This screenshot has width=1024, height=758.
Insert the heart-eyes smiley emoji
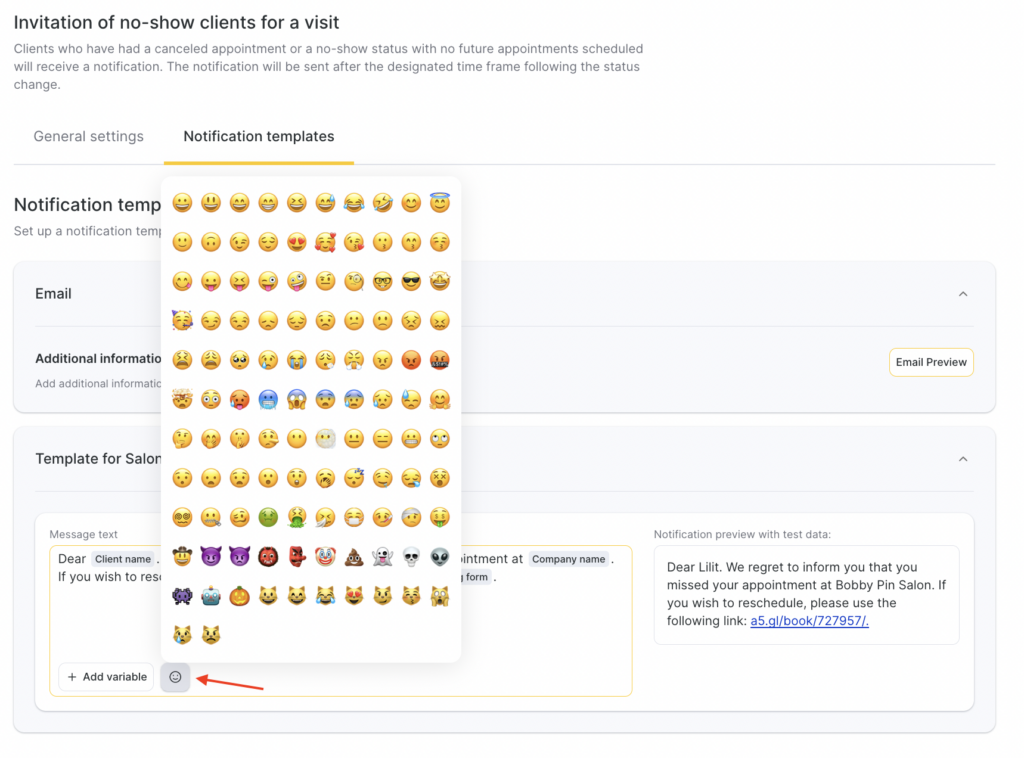pyautogui.click(x=296, y=242)
